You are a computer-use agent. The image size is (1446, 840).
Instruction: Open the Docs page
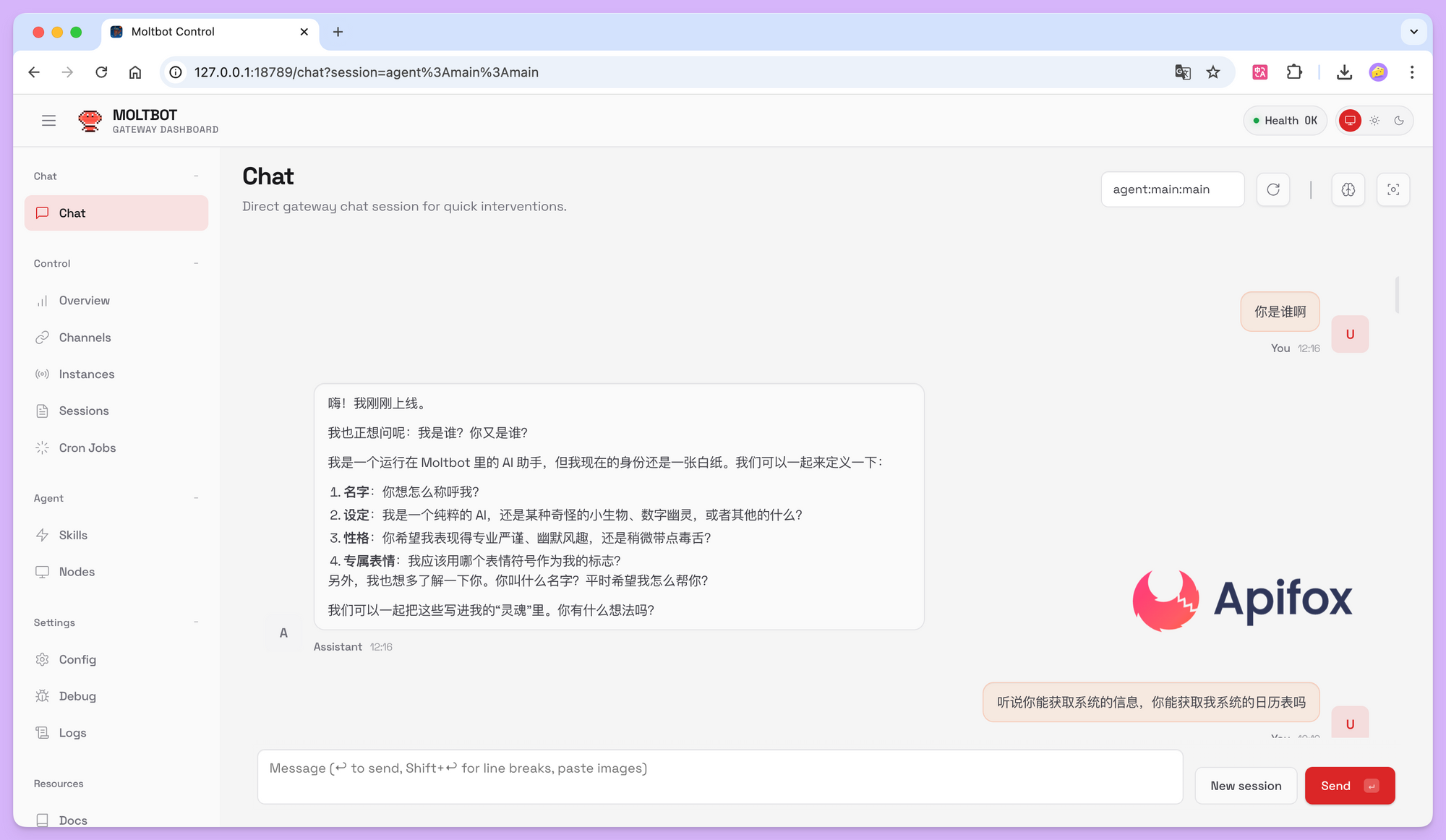[x=72, y=820]
